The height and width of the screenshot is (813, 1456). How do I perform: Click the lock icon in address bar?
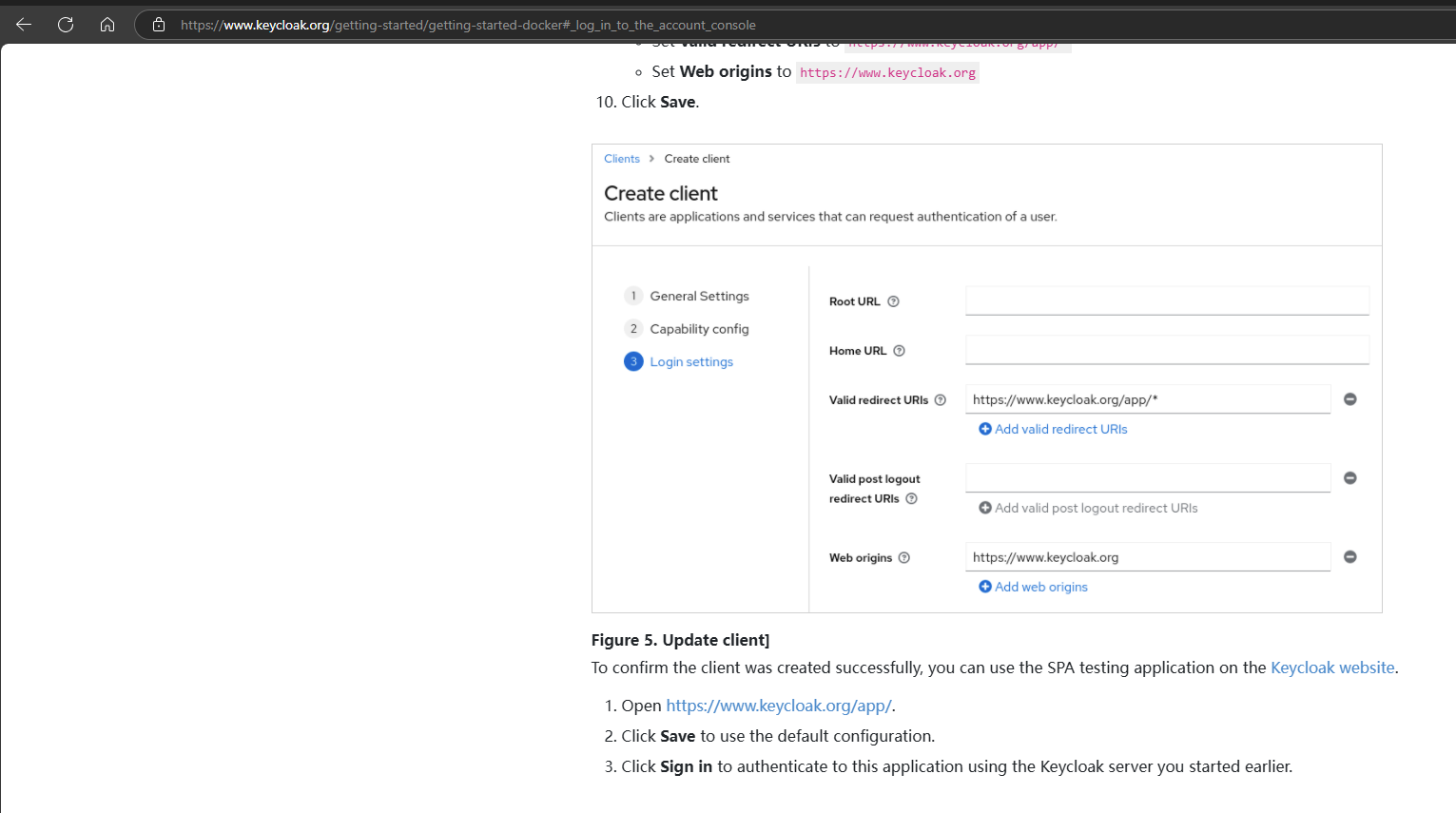click(159, 25)
